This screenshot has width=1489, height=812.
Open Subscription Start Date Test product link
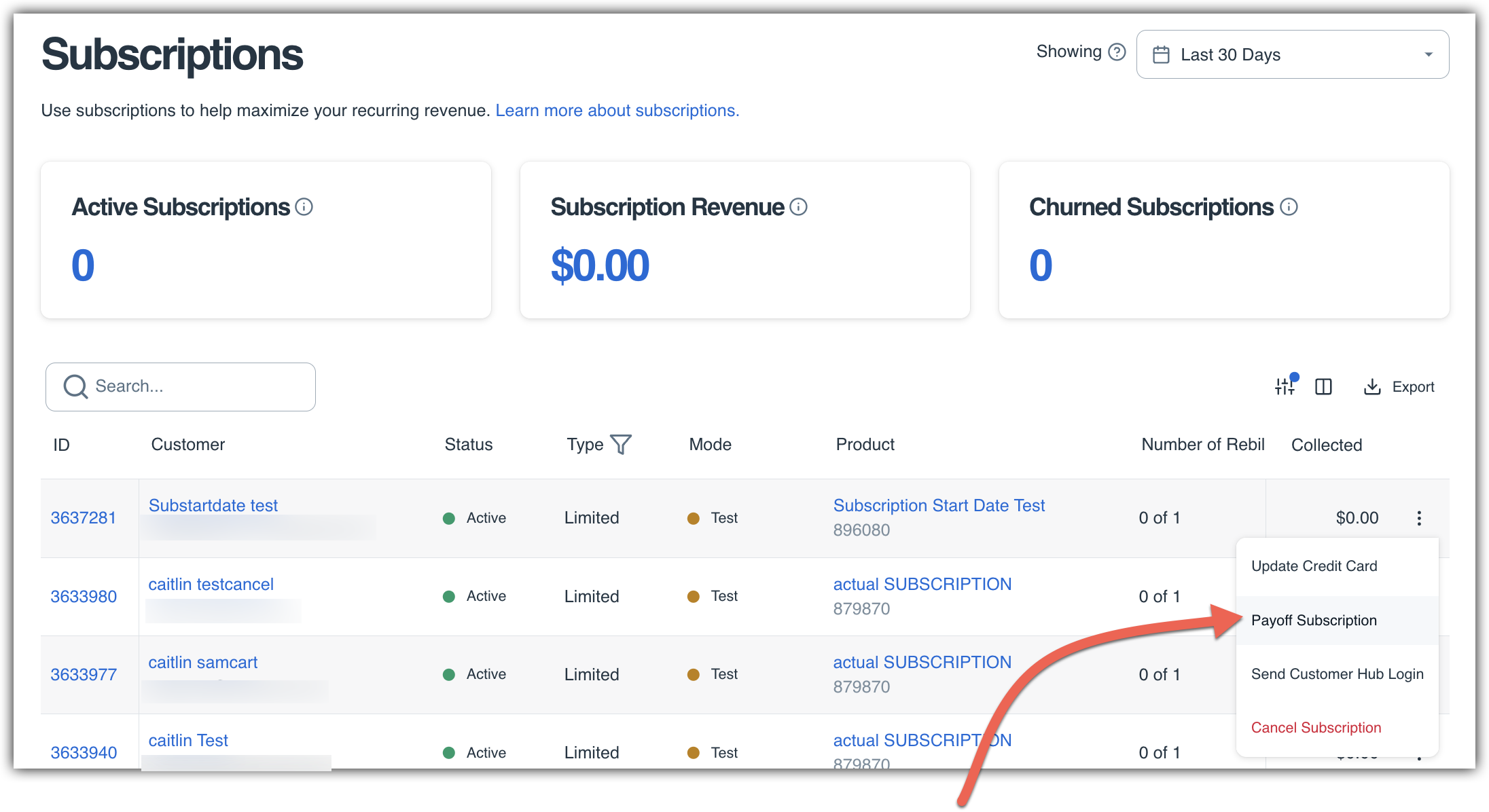939,506
